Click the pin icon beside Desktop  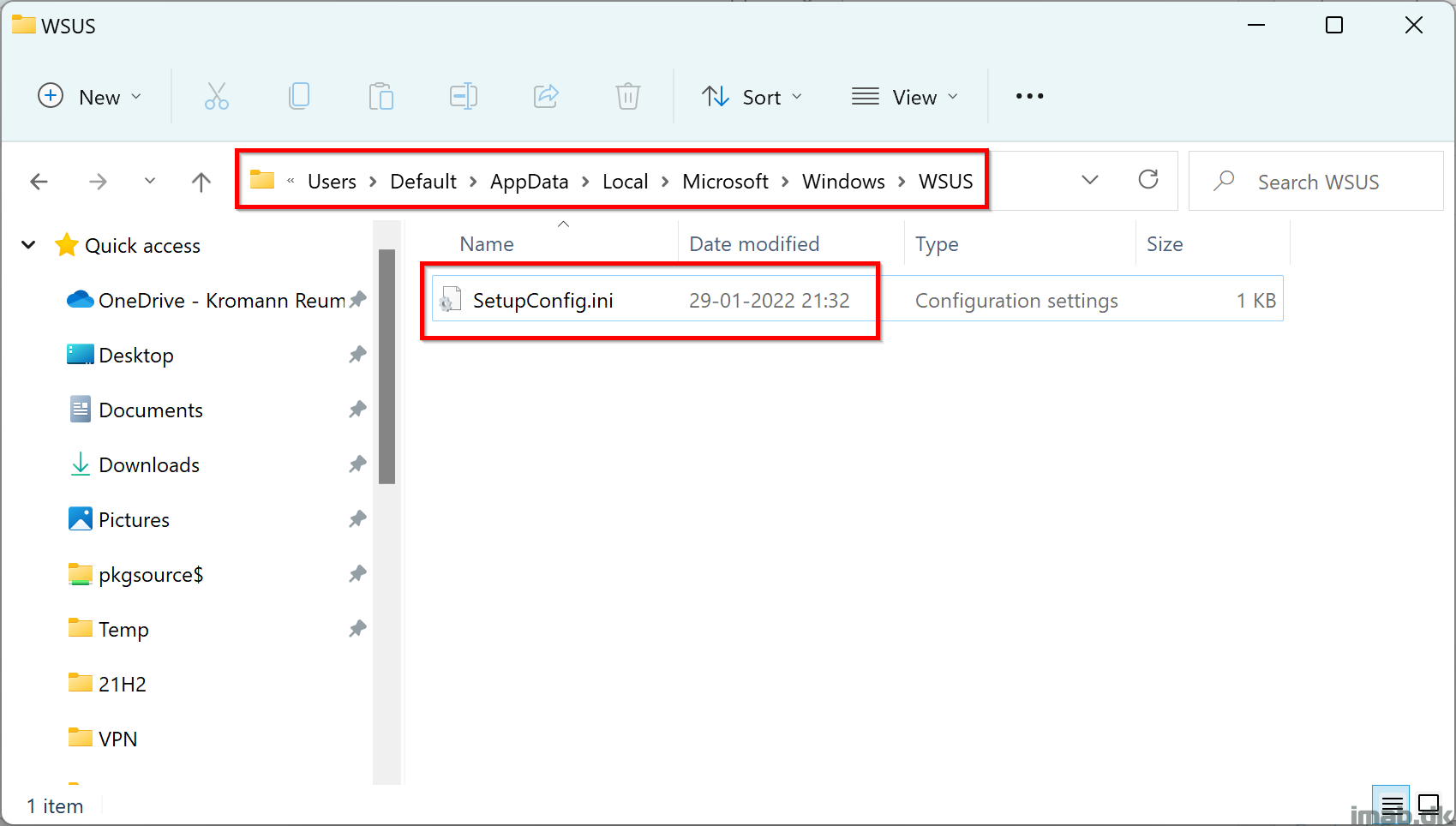coord(357,354)
